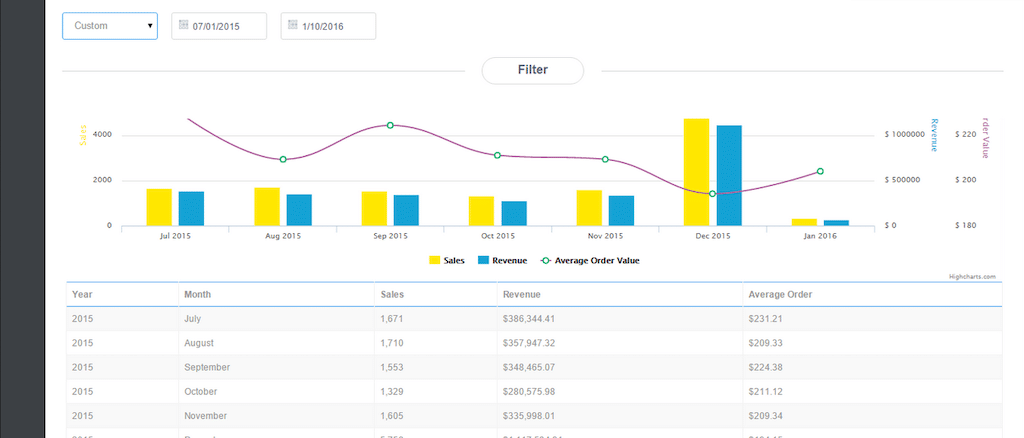Select the Average Order column header

pos(779,295)
